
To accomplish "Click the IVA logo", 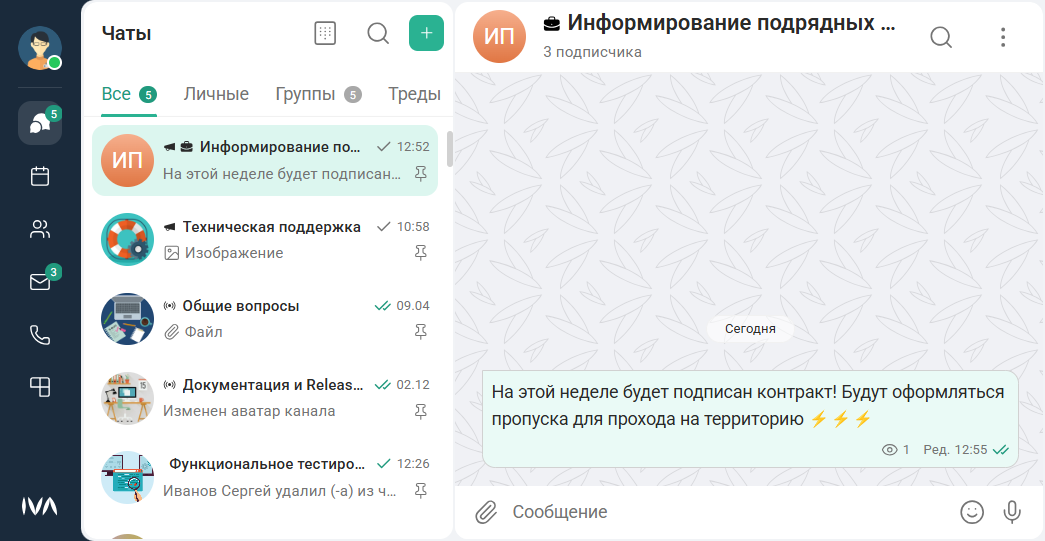I will click(x=39, y=506).
